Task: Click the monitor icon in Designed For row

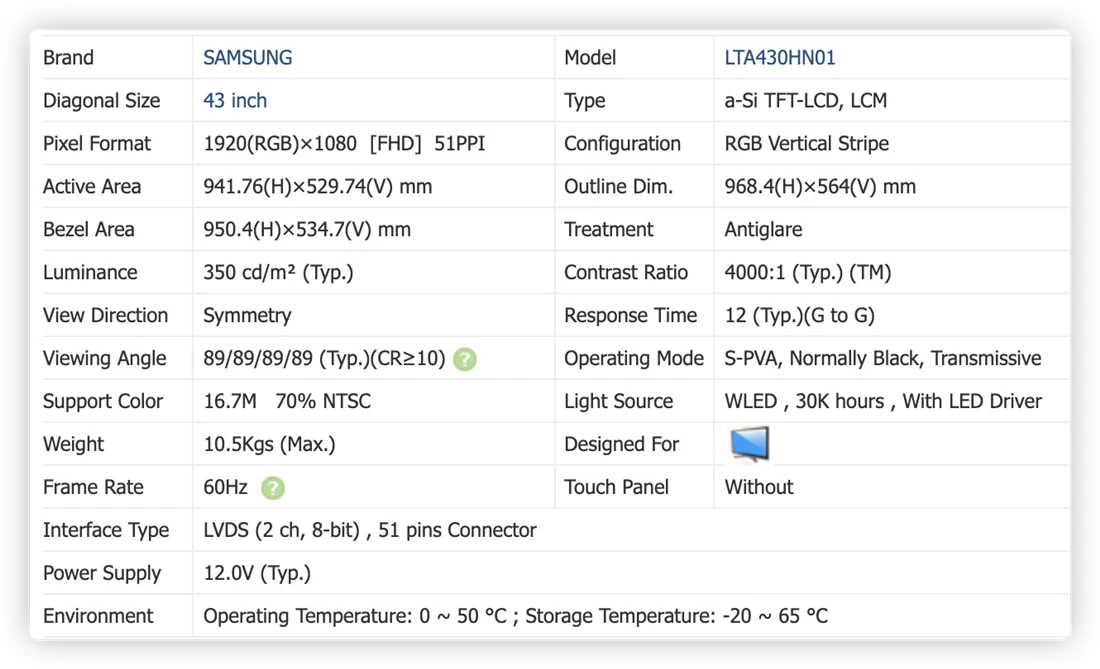Action: tap(749, 444)
